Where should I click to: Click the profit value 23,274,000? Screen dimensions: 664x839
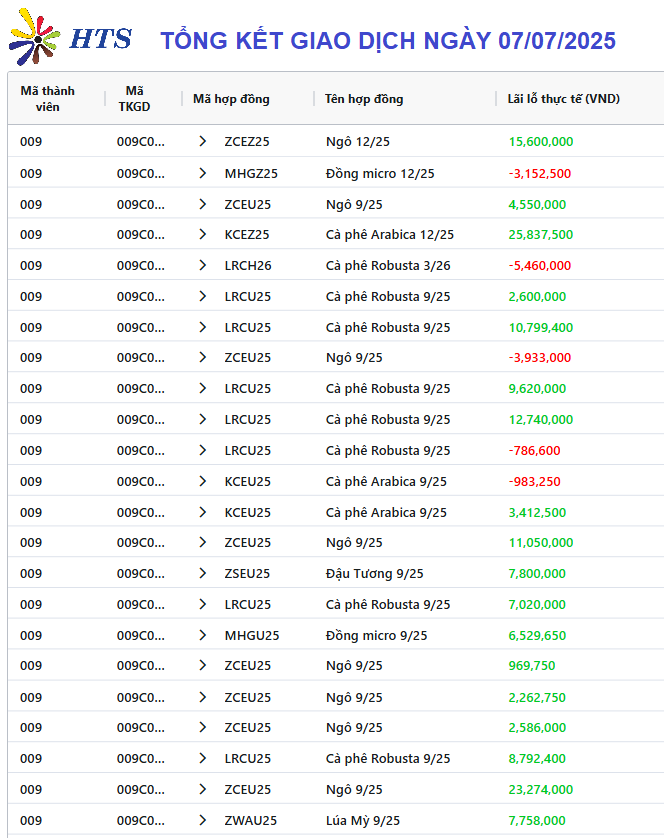pyautogui.click(x=540, y=789)
